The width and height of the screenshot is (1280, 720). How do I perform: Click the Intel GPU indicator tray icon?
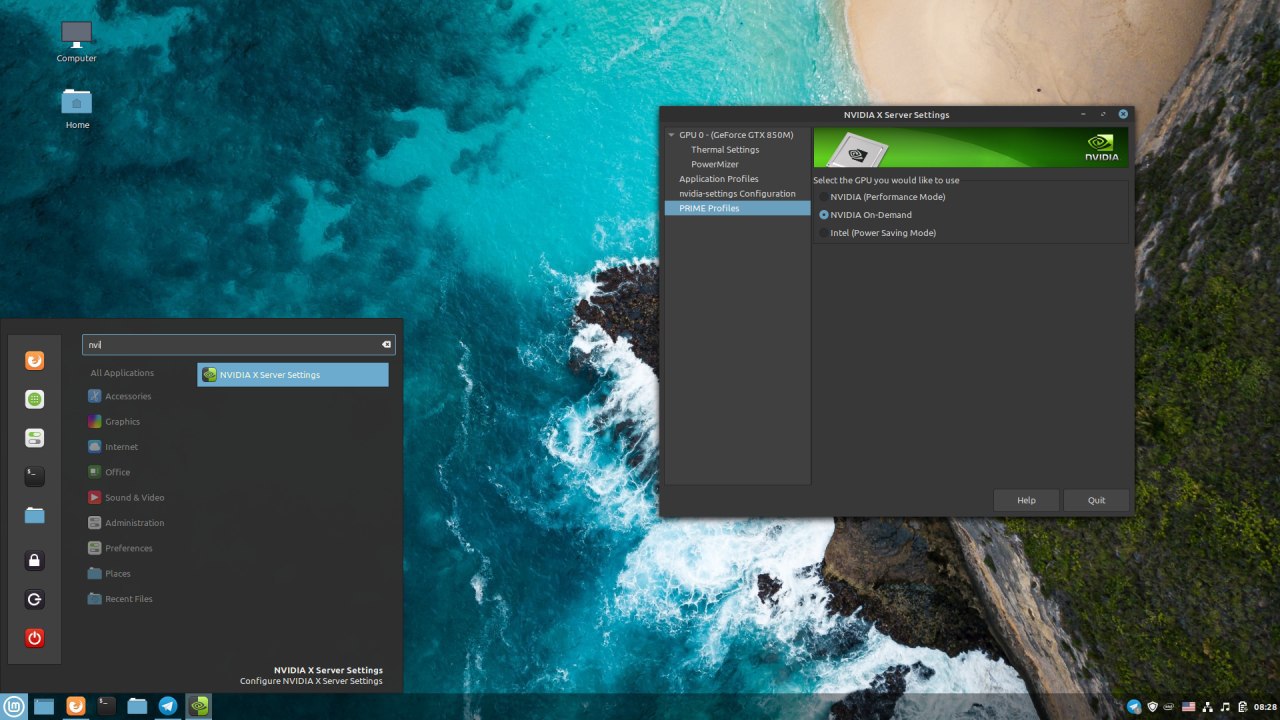1170,707
